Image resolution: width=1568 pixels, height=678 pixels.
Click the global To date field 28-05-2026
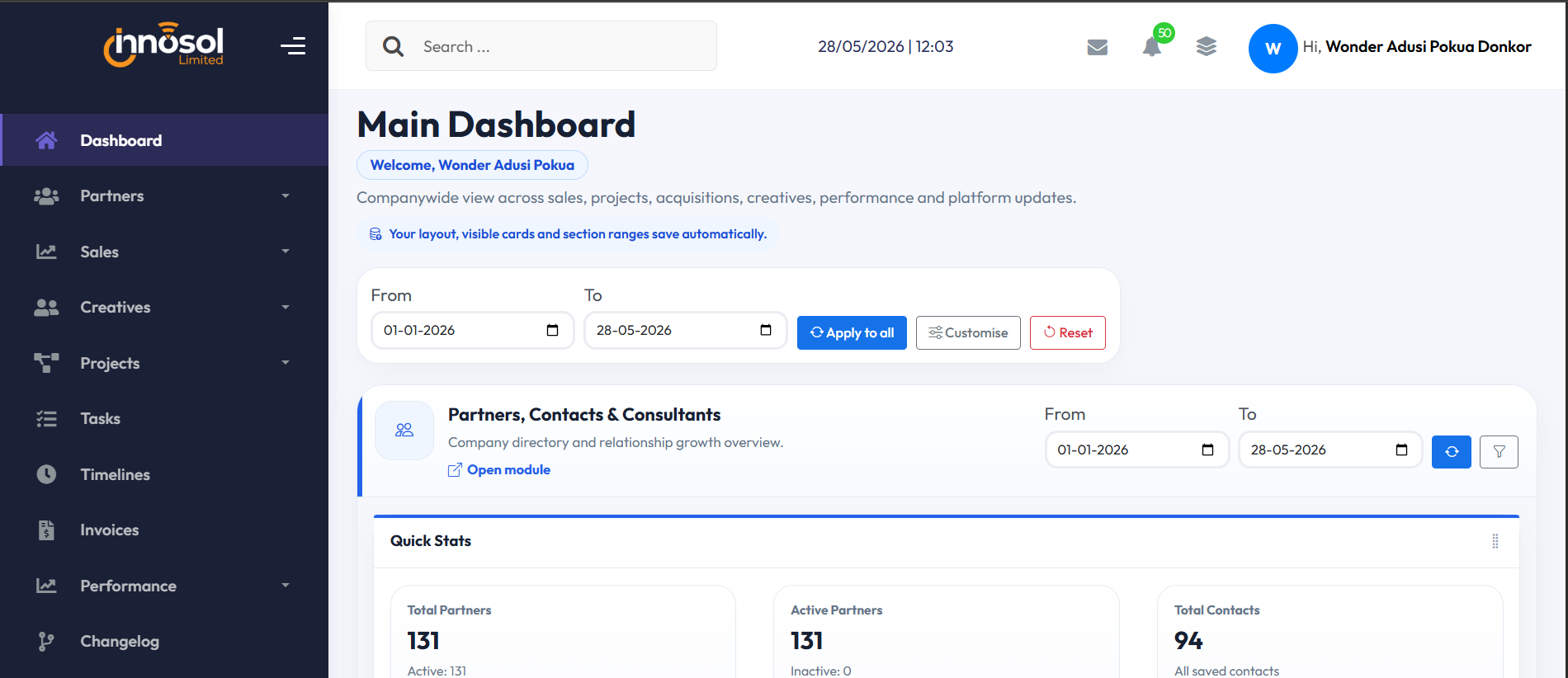(x=685, y=331)
